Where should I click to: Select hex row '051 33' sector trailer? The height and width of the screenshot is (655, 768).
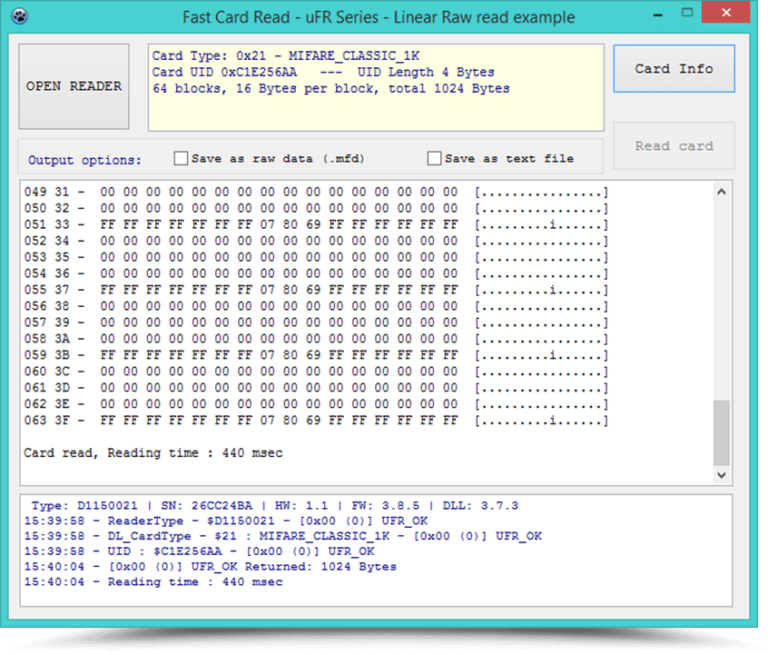coord(316,225)
